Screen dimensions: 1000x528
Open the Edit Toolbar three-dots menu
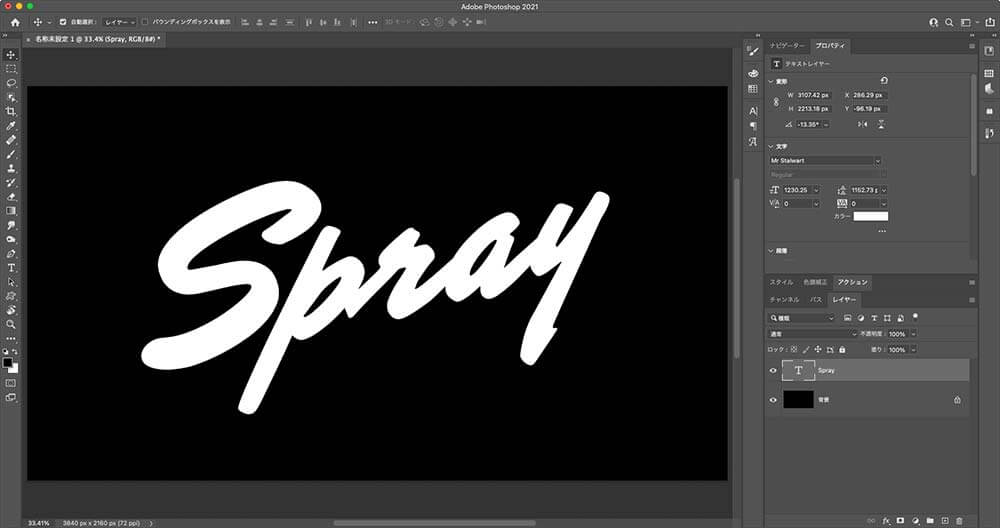pos(11,339)
